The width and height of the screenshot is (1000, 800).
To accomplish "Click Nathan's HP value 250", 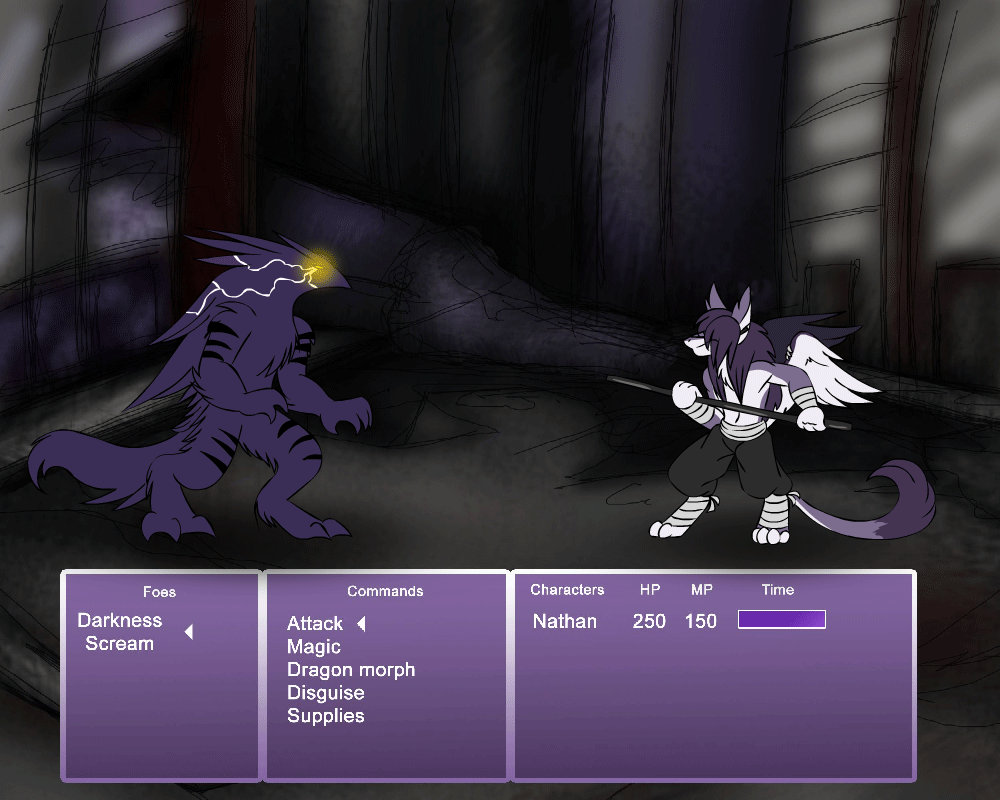I will coord(649,621).
